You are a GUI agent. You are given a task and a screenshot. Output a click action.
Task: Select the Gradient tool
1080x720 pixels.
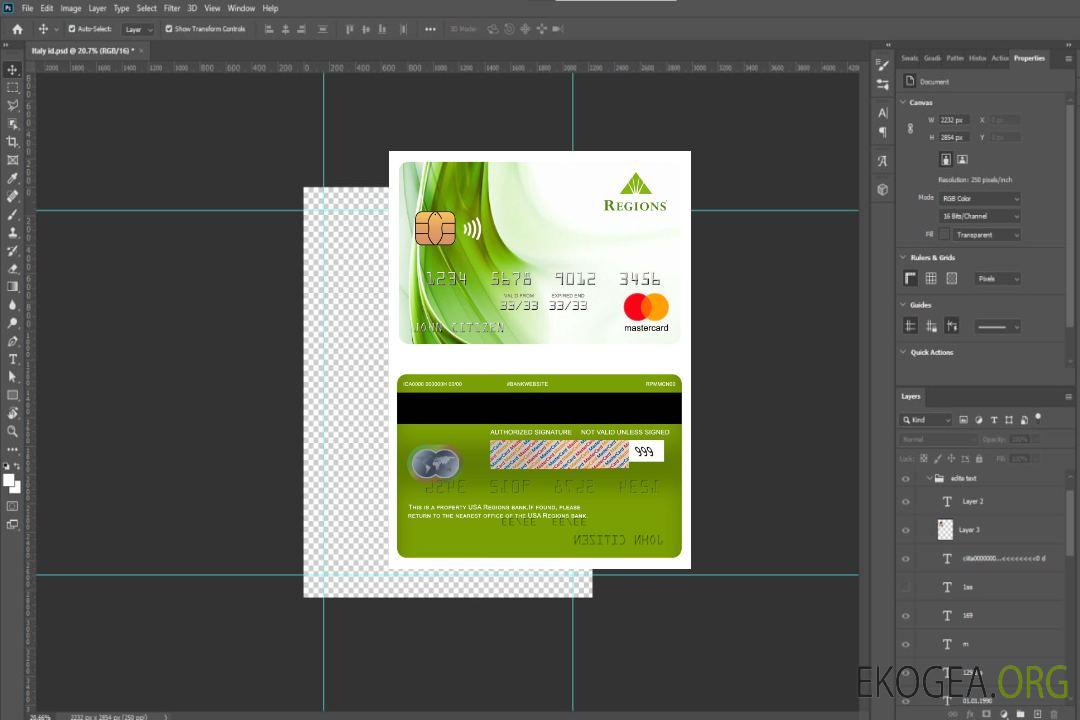[x=12, y=287]
